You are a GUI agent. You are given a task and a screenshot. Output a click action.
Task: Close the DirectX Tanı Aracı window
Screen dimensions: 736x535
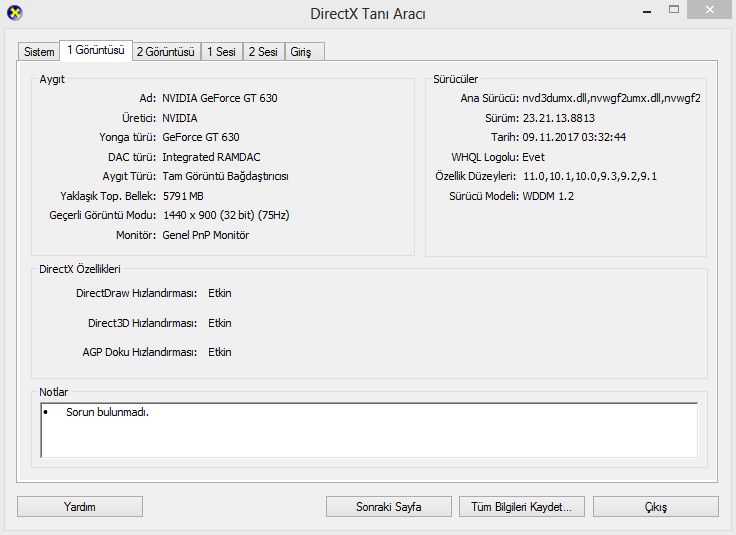coord(710,10)
